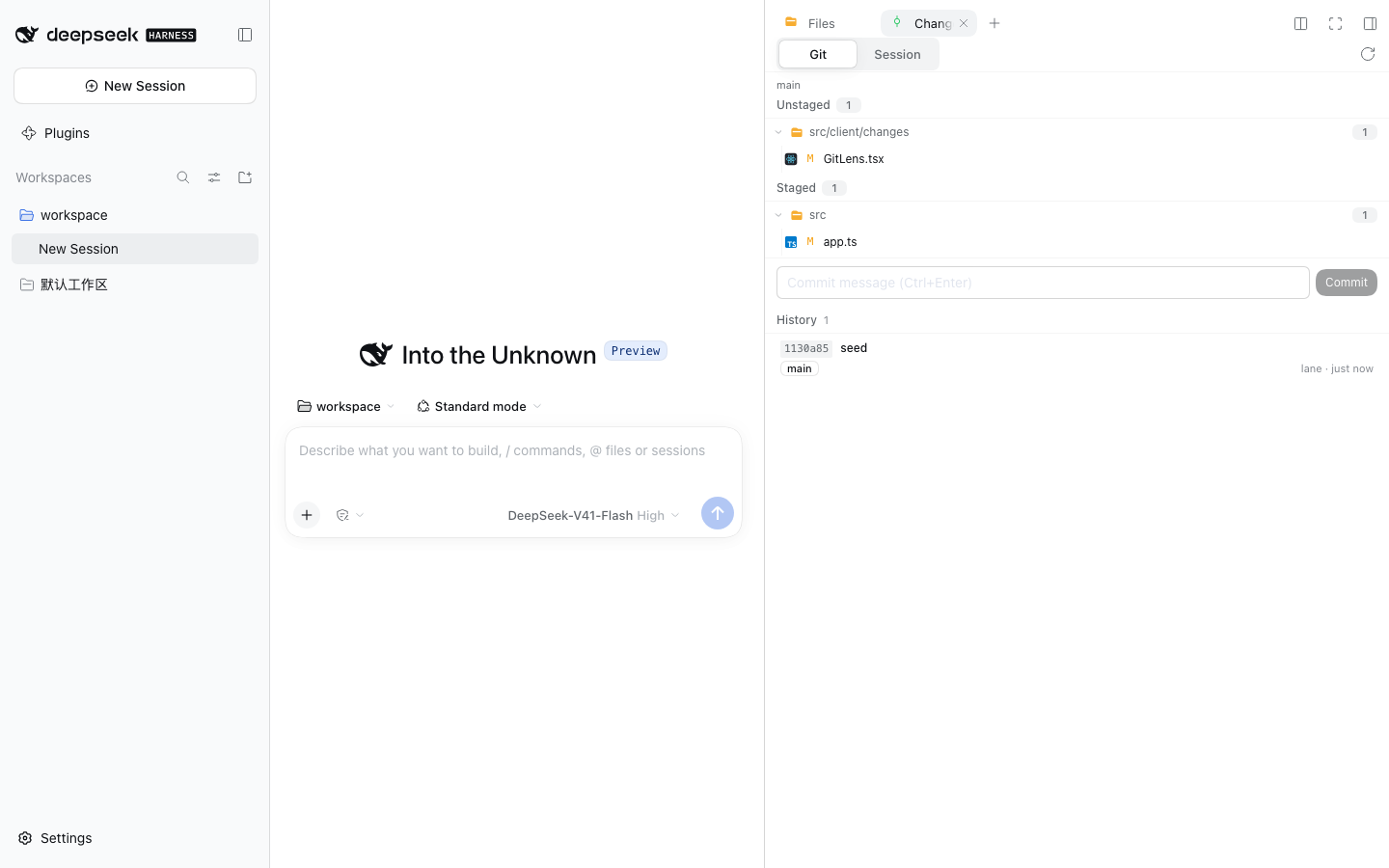Collapse the left sidebar panel icon
The height and width of the screenshot is (868, 1389).
[x=245, y=35]
